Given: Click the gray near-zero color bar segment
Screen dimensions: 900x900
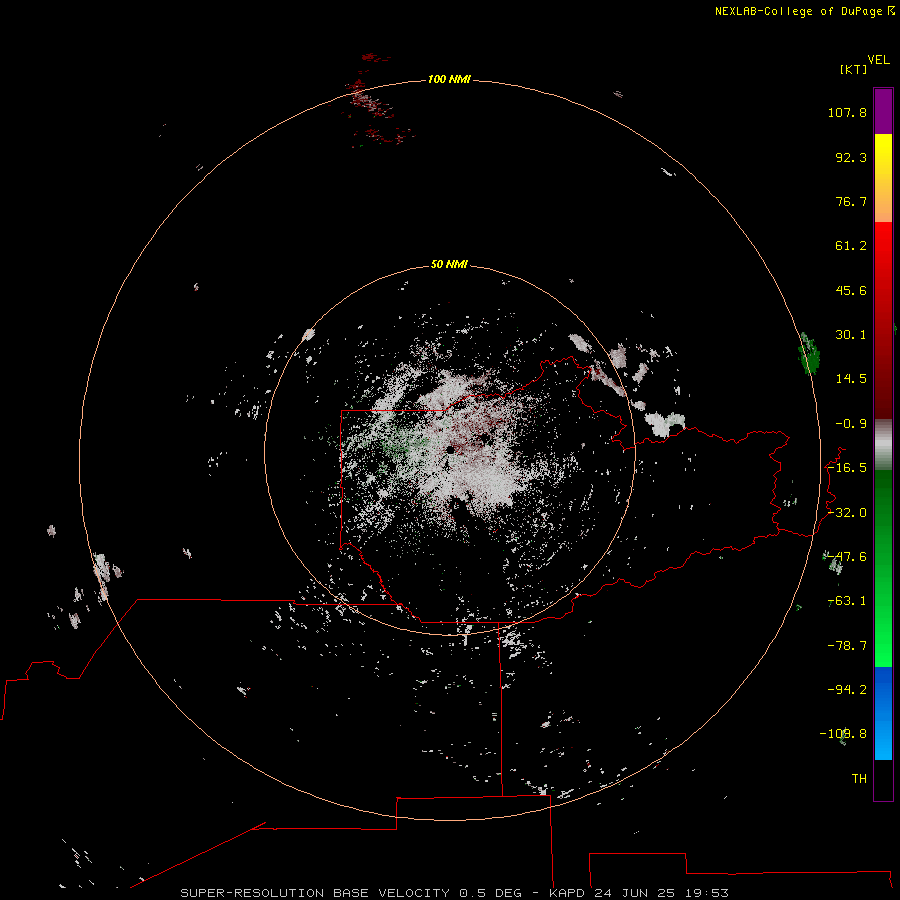Looking at the screenshot, I should 883,445.
